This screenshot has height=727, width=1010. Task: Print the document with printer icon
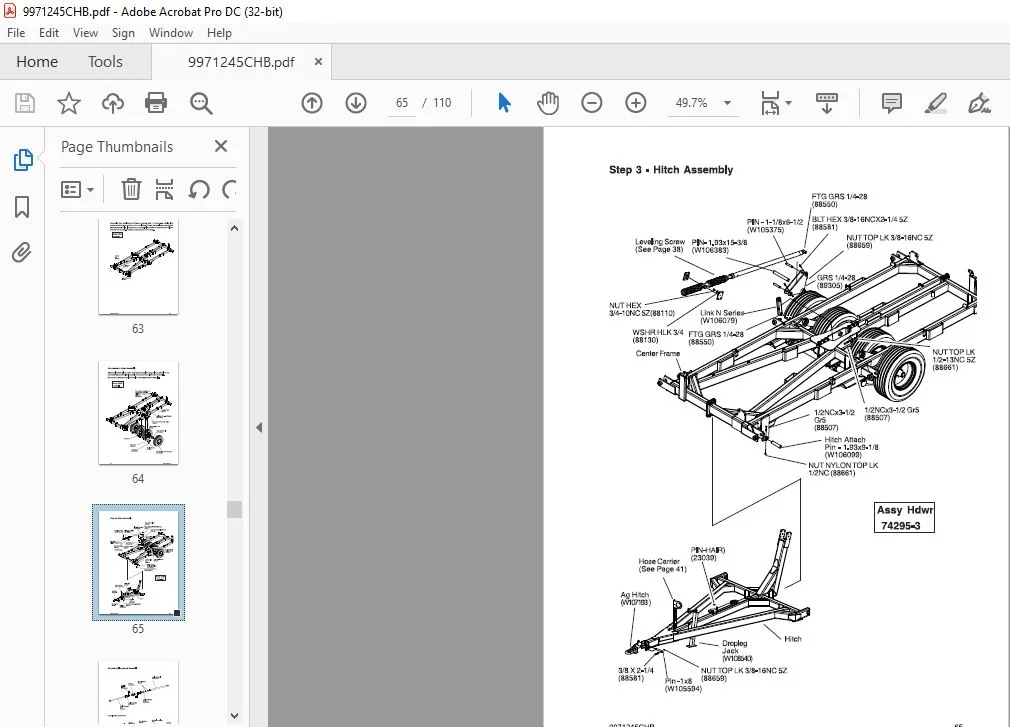coord(156,103)
